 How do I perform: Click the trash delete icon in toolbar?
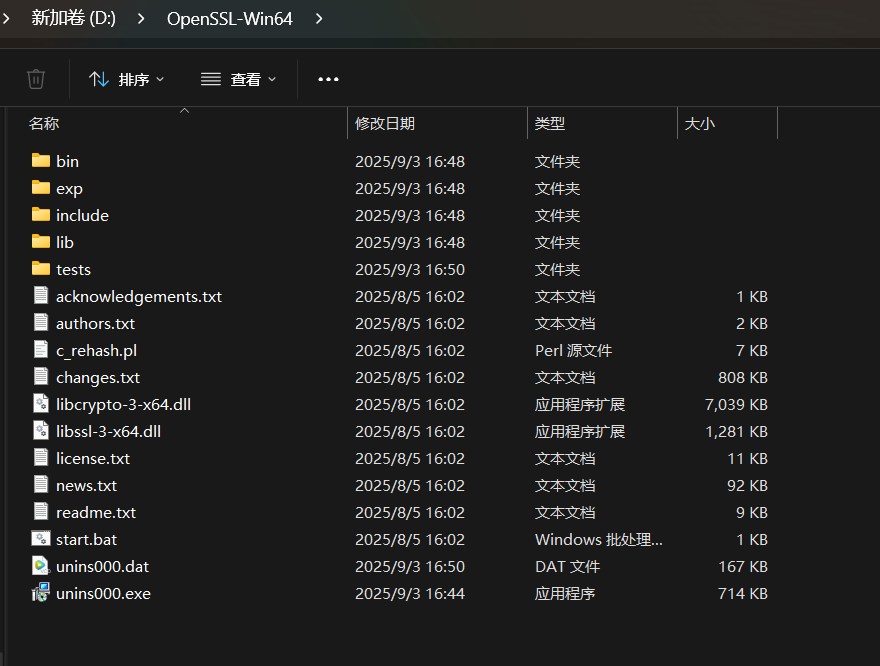pyautogui.click(x=36, y=79)
